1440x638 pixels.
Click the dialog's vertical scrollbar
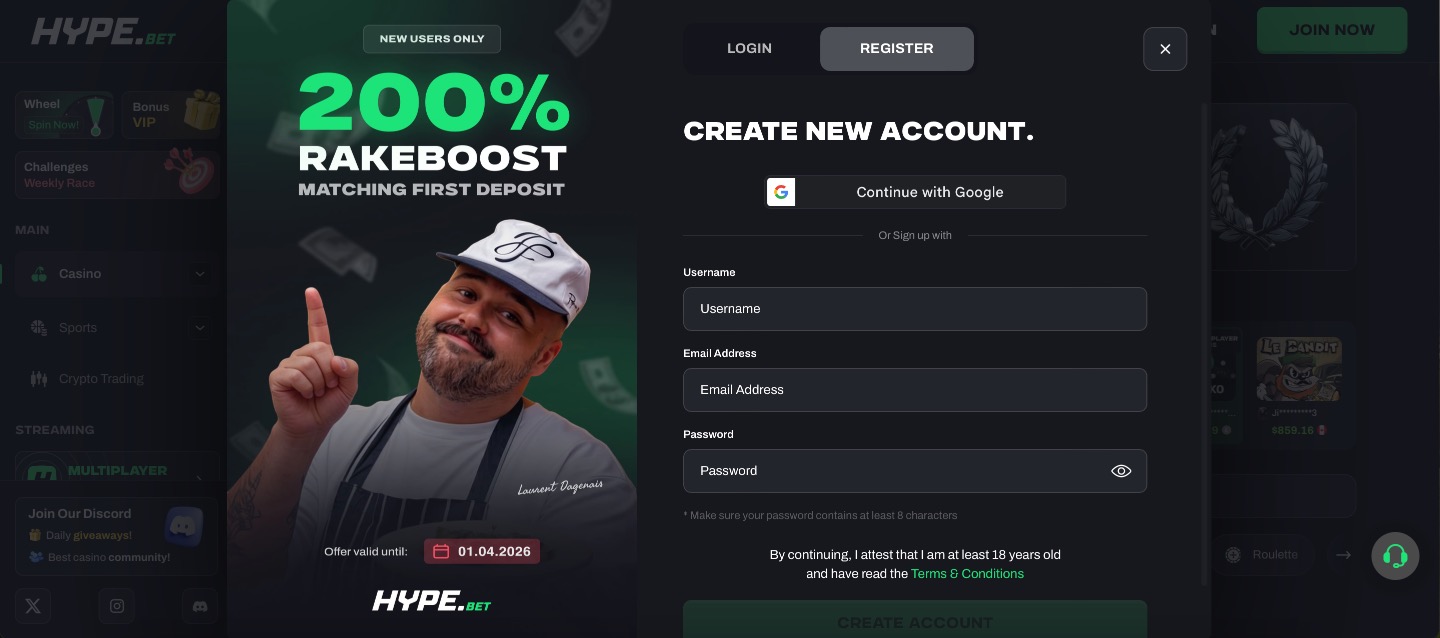click(x=1204, y=340)
